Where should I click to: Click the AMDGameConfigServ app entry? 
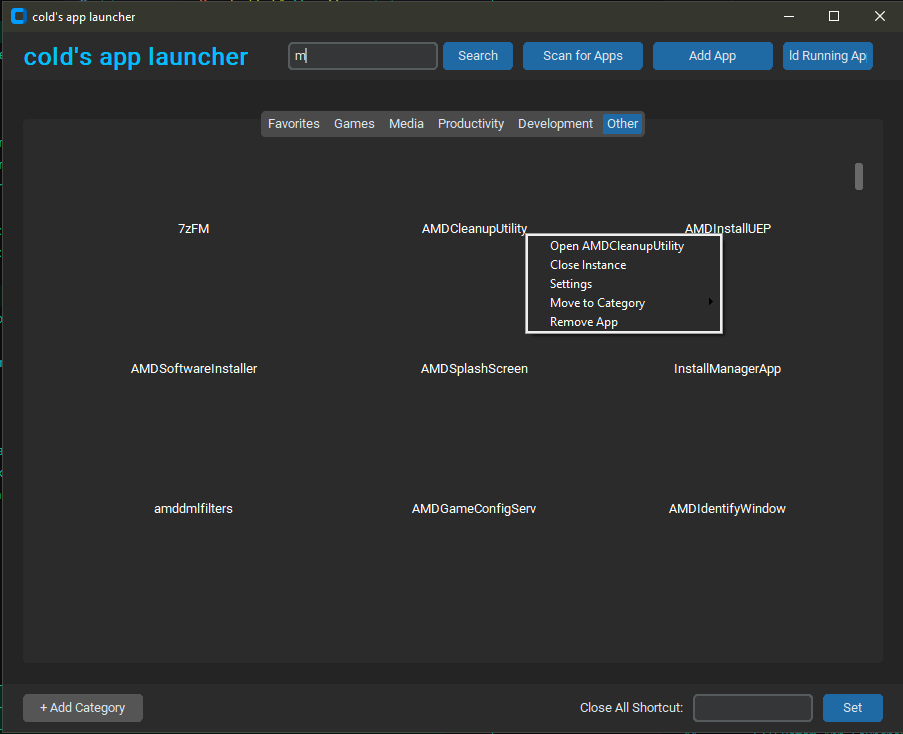pyautogui.click(x=474, y=508)
